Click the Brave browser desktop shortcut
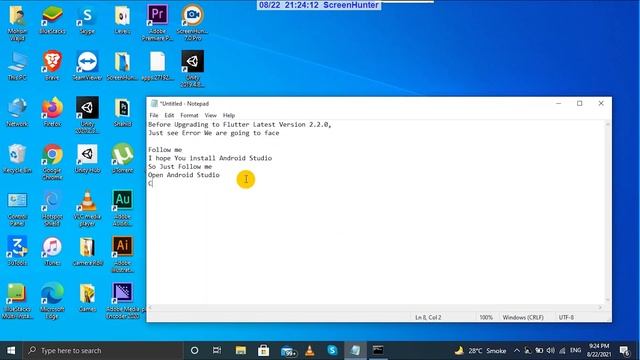Viewport: 640px width, 360px height. tap(52, 65)
